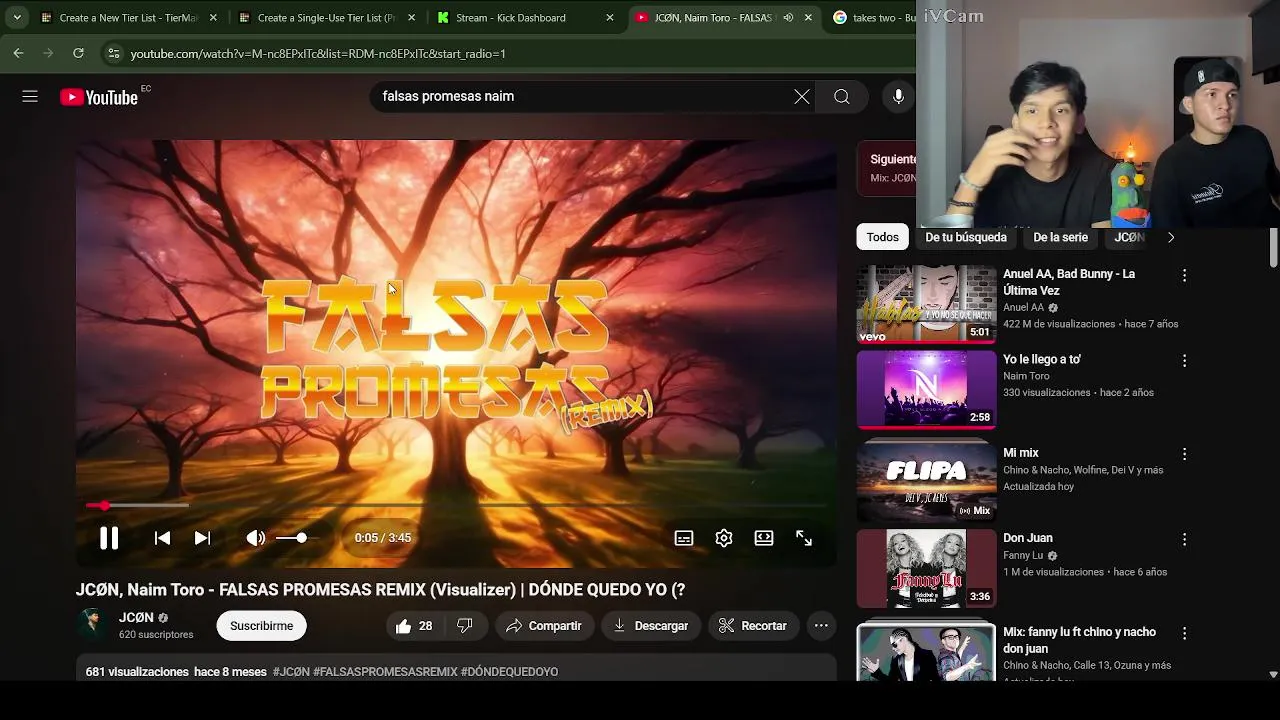Open player settings gear
The width and height of the screenshot is (1280, 720).
pos(724,538)
